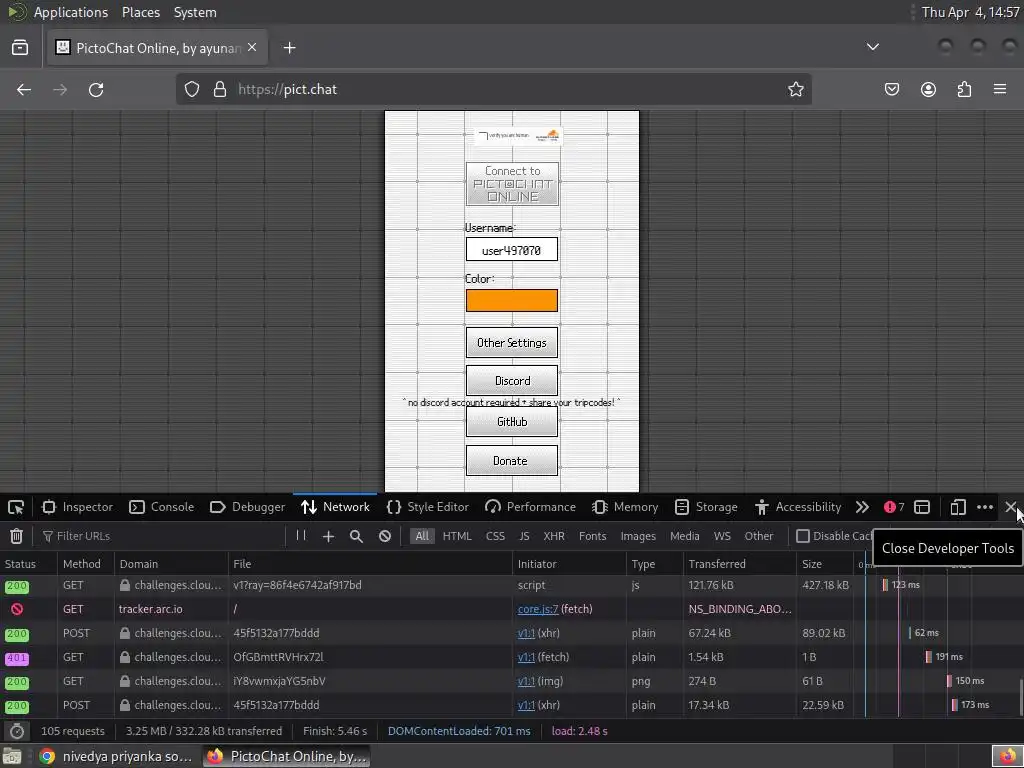Select iframe target frame icon
1024x768 pixels.
pos(922,507)
